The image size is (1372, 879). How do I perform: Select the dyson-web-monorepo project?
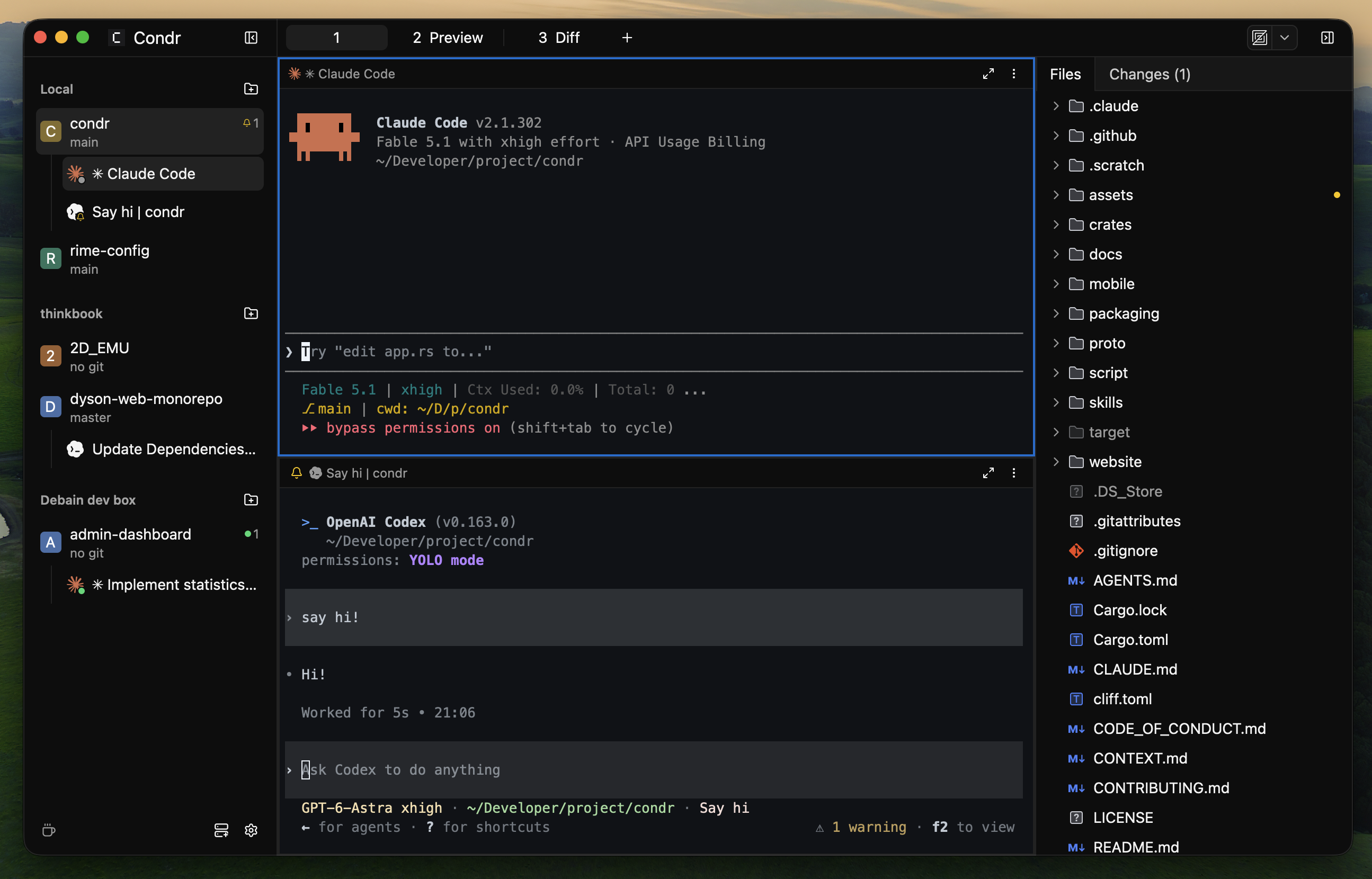tap(149, 408)
